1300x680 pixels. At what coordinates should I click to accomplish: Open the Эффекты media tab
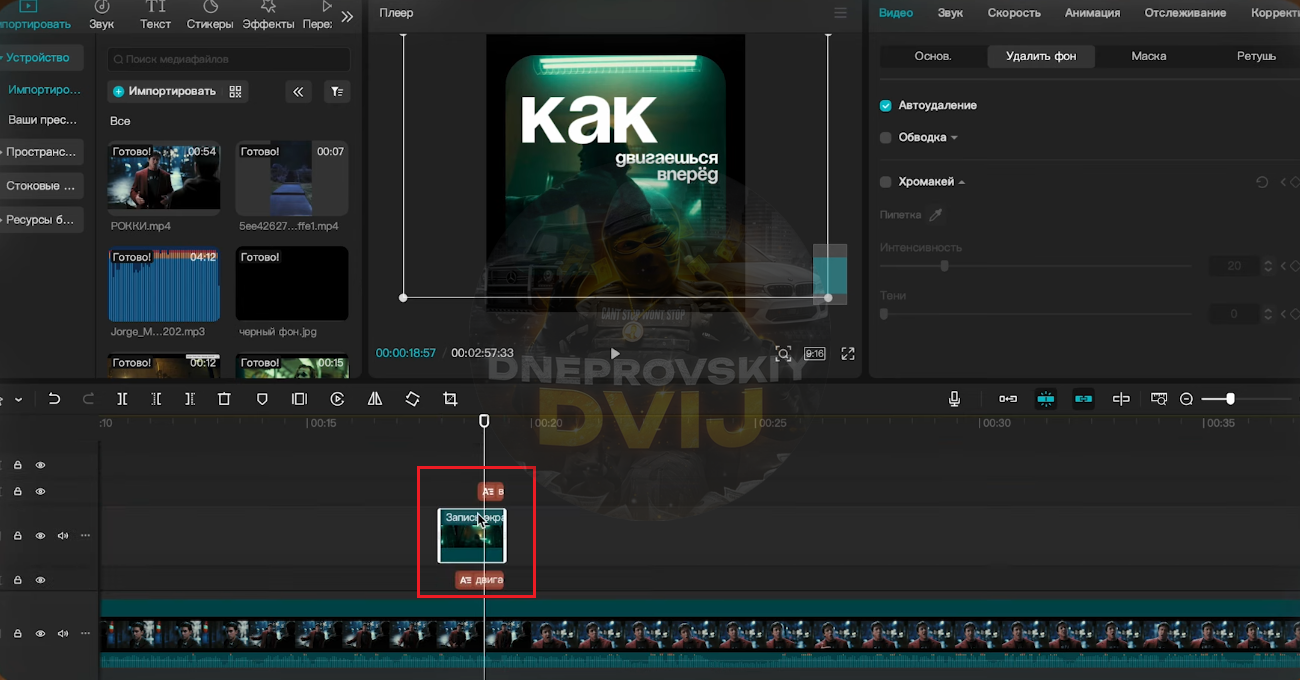pos(268,15)
